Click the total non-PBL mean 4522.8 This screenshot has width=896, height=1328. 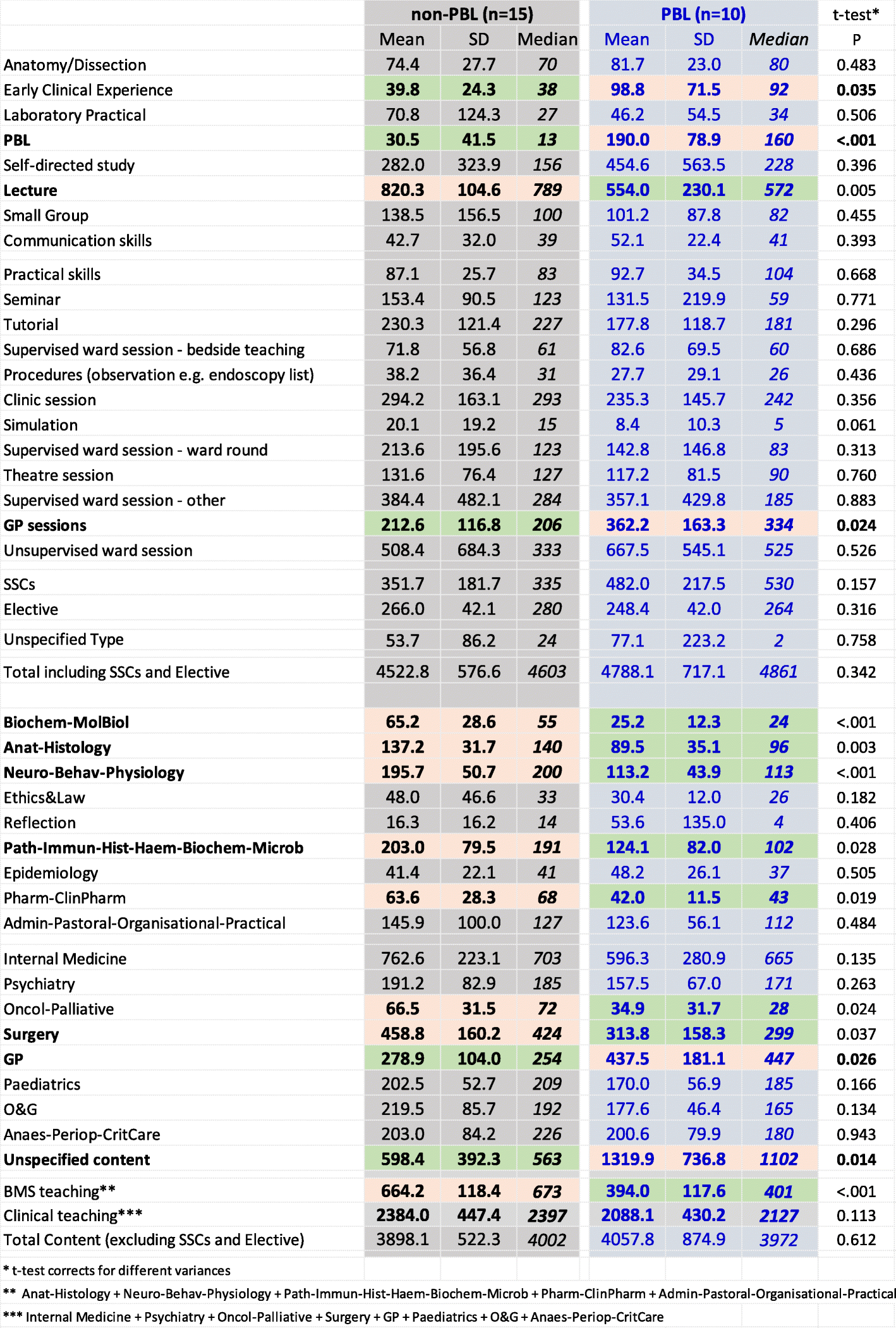403,672
